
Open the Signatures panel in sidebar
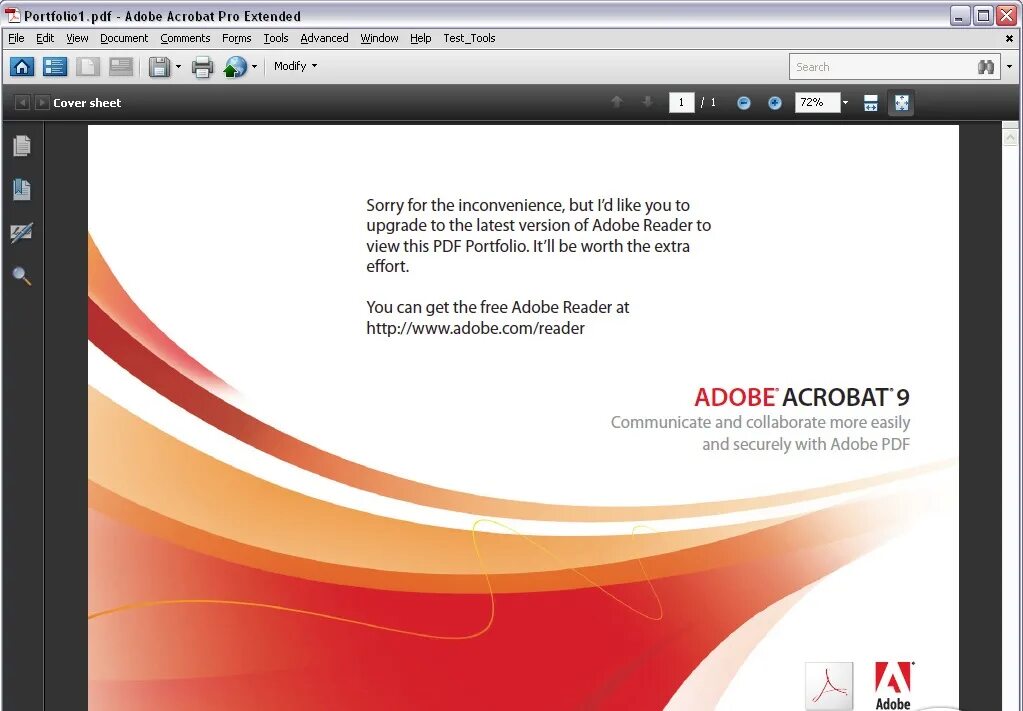22,233
